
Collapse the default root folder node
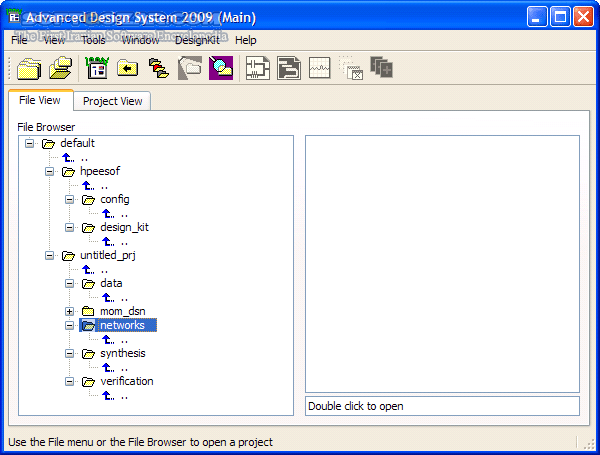pyautogui.click(x=30, y=143)
